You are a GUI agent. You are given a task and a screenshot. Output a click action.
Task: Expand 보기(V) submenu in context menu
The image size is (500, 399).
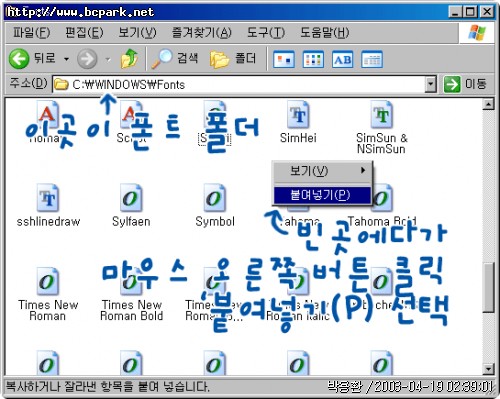[x=323, y=171]
